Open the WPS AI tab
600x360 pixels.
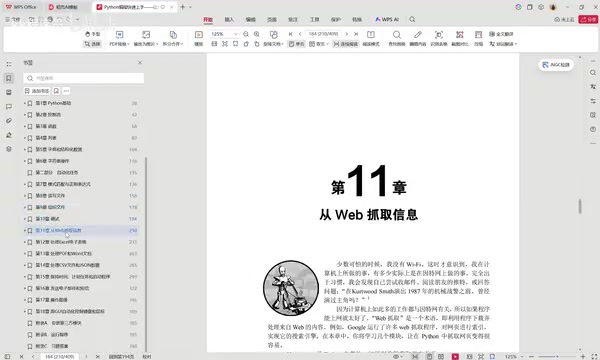tap(387, 20)
